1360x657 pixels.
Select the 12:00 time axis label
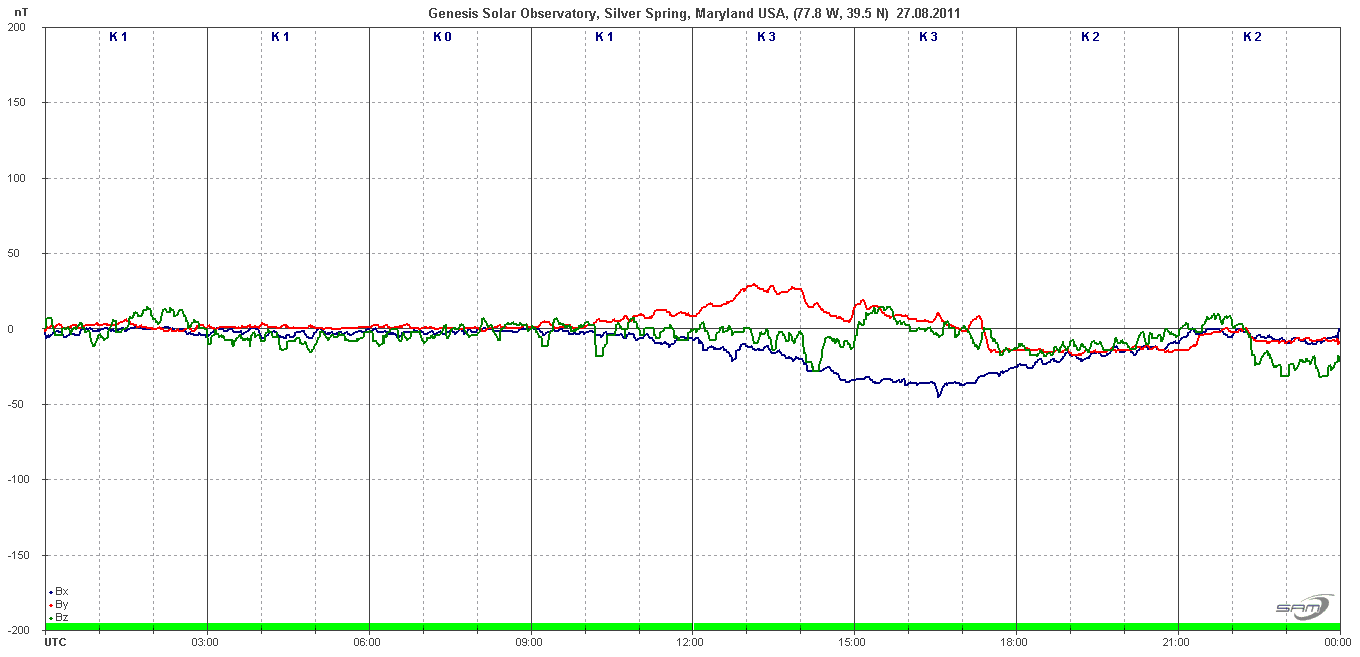(691, 642)
